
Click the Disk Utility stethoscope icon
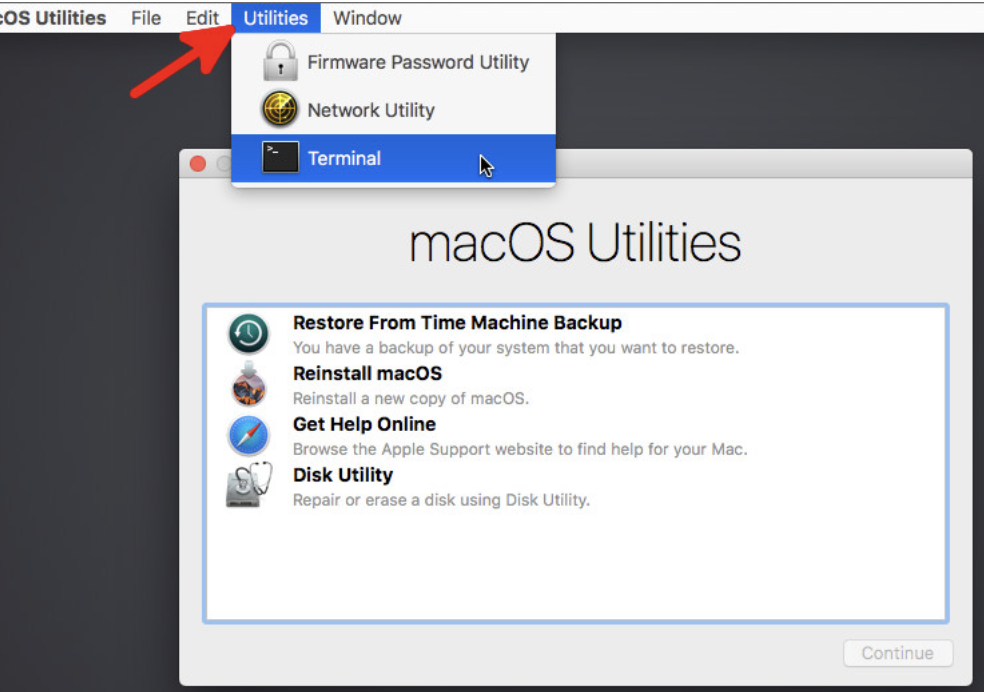249,485
